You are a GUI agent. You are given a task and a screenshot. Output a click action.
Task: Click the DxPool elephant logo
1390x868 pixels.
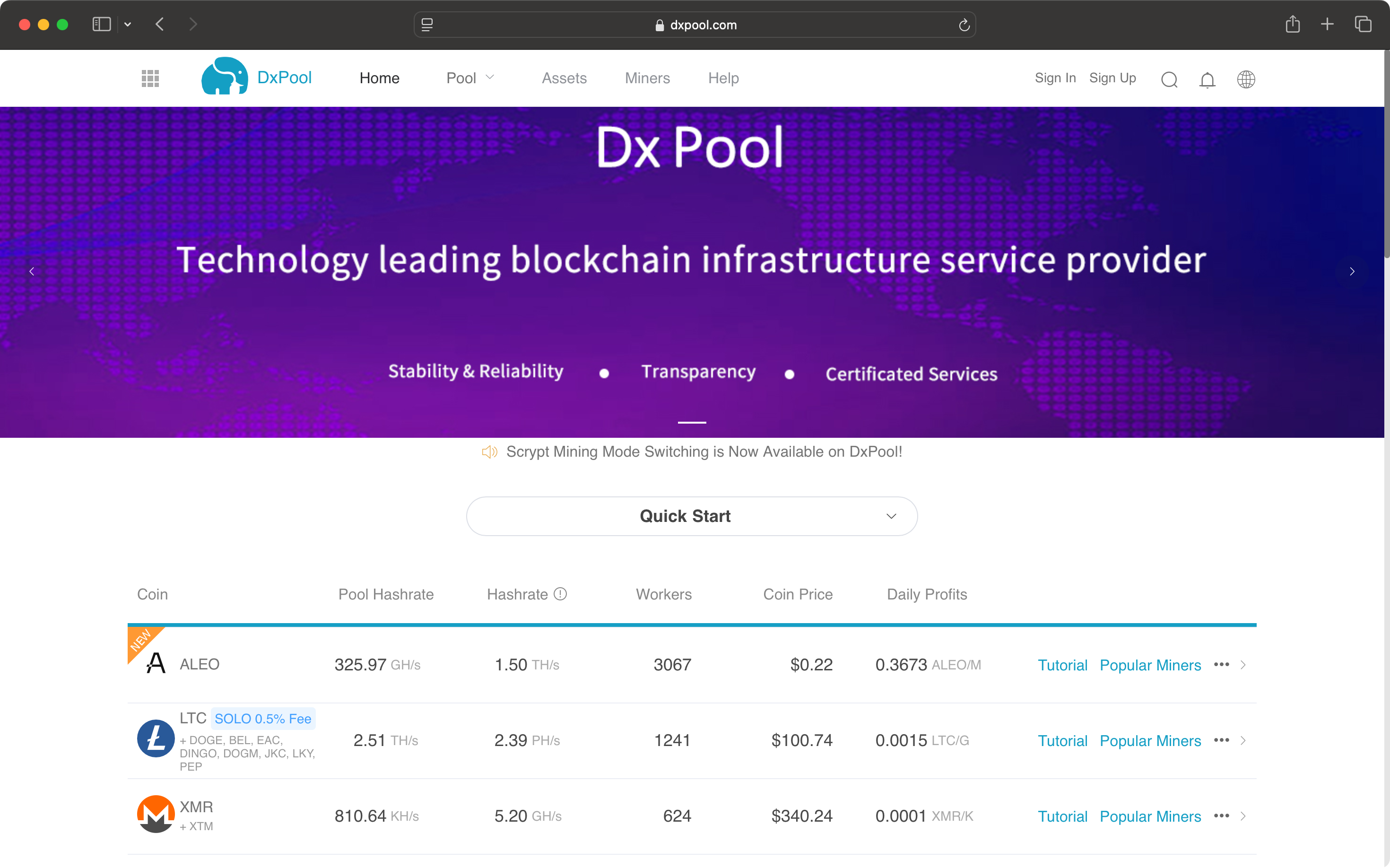click(x=225, y=77)
